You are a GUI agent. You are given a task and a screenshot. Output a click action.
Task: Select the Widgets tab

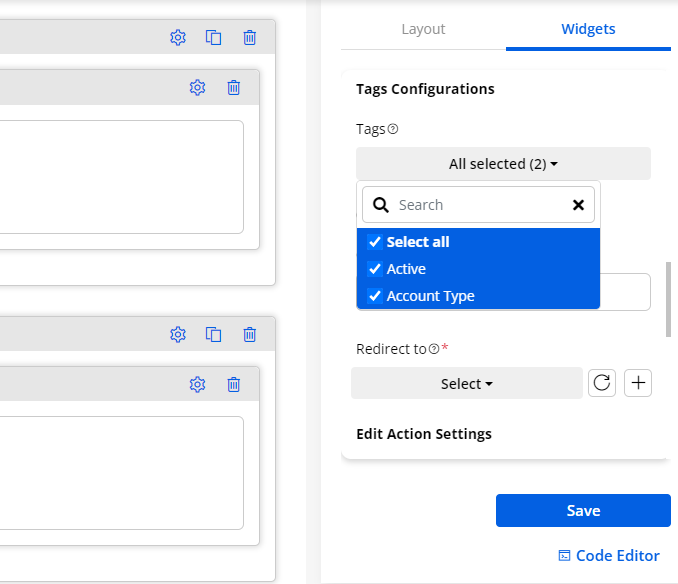(588, 29)
